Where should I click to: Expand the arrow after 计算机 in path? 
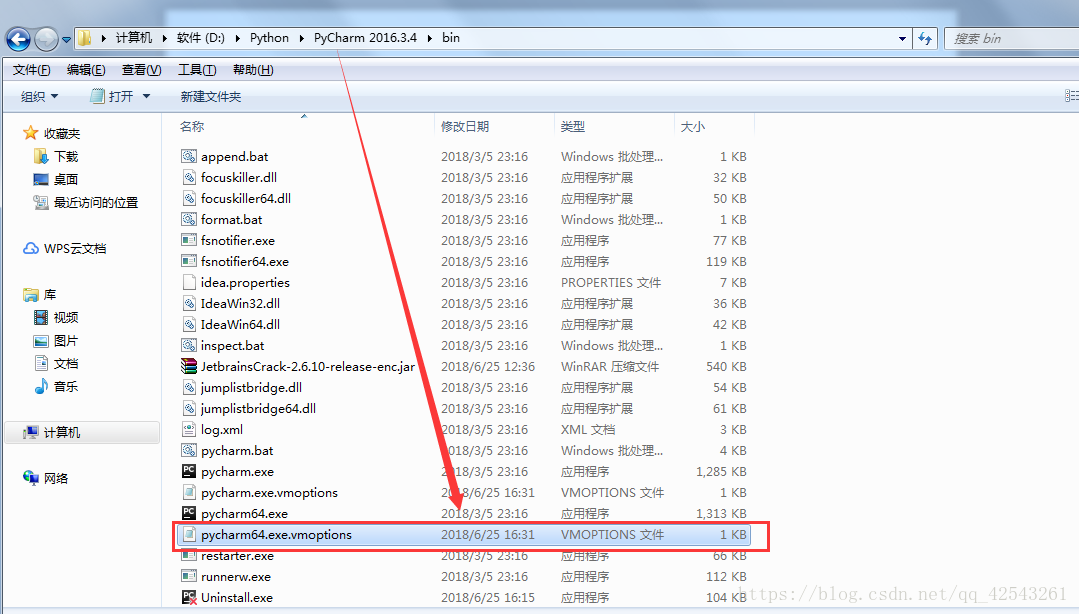[164, 38]
